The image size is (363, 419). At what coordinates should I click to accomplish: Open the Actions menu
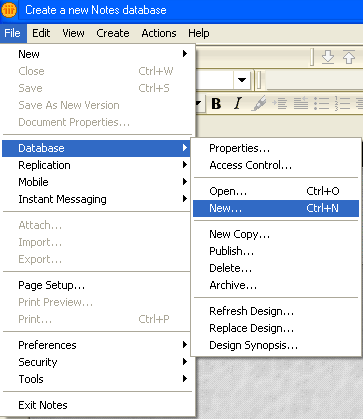(159, 33)
